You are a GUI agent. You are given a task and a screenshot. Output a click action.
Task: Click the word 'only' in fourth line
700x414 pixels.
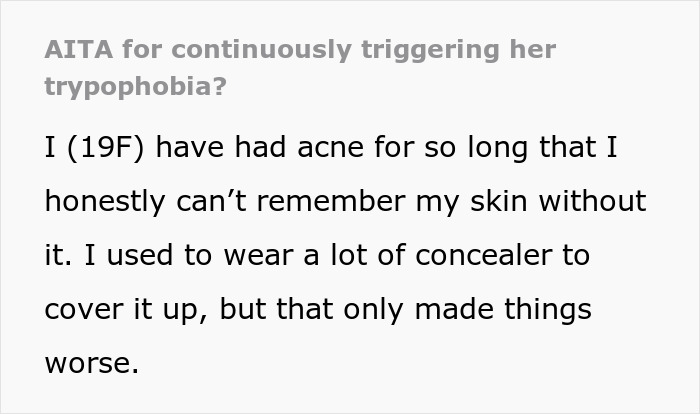tap(374, 310)
